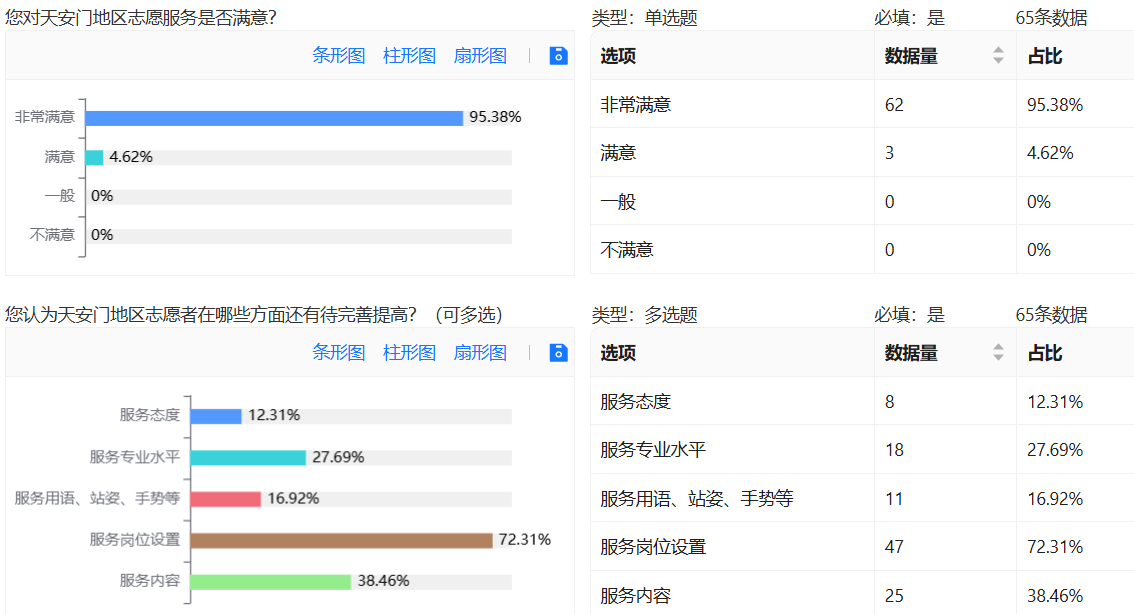Sort improvement table by 数据量
The image size is (1134, 614).
pos(997,353)
